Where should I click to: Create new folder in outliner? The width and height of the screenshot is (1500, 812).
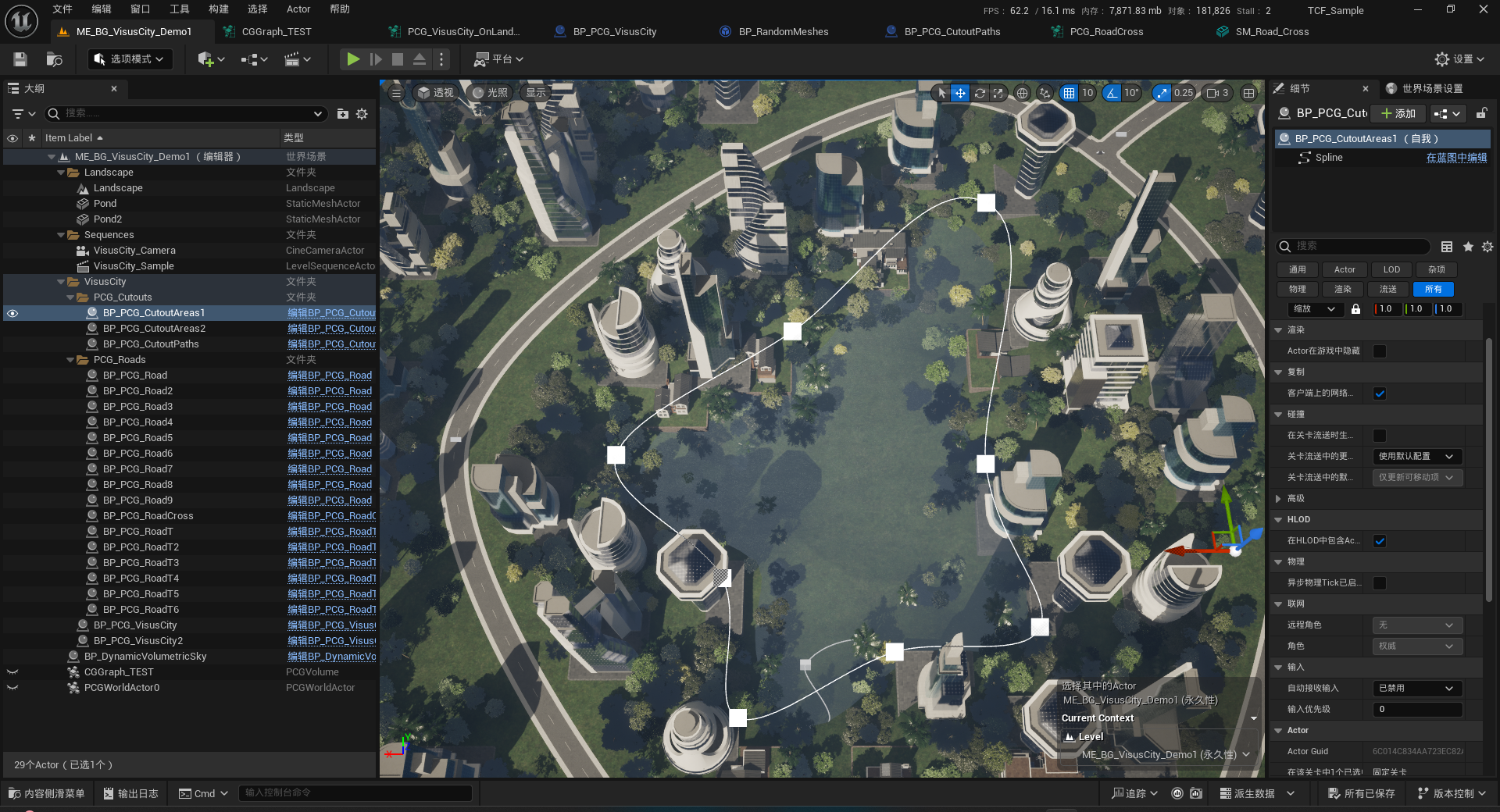(x=342, y=114)
